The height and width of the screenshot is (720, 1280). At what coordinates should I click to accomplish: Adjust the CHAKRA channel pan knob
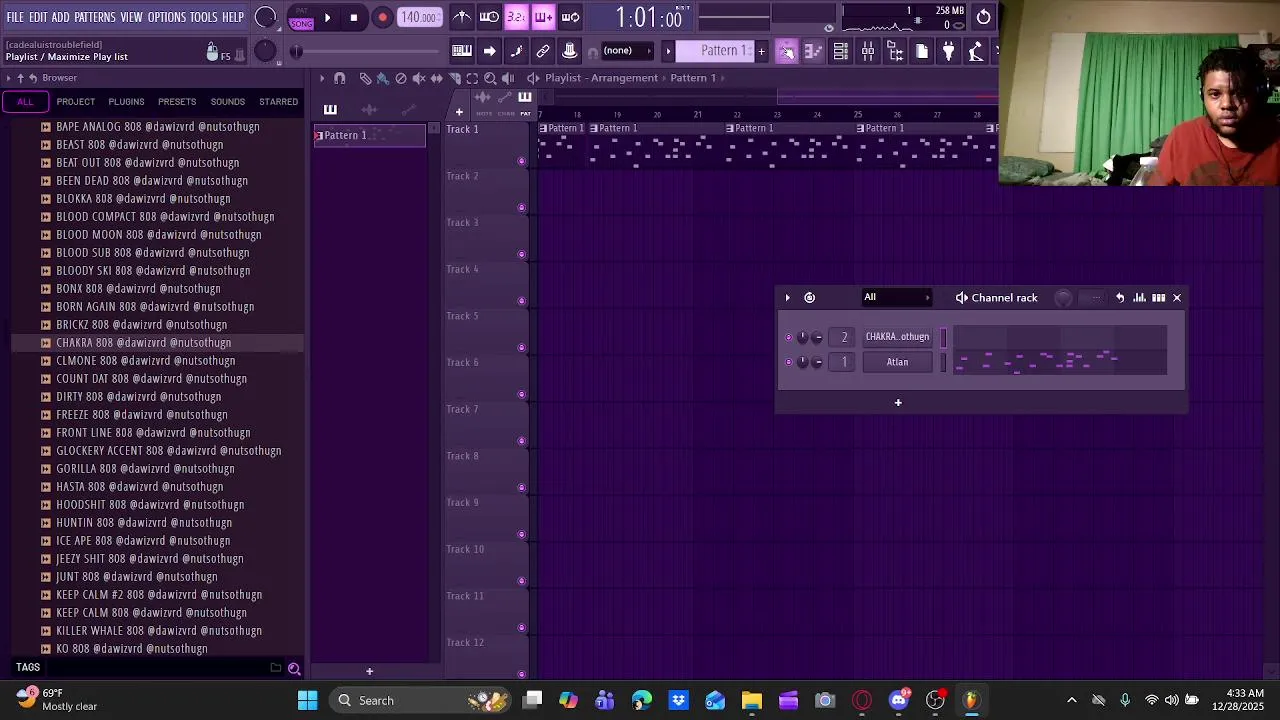[x=803, y=337]
